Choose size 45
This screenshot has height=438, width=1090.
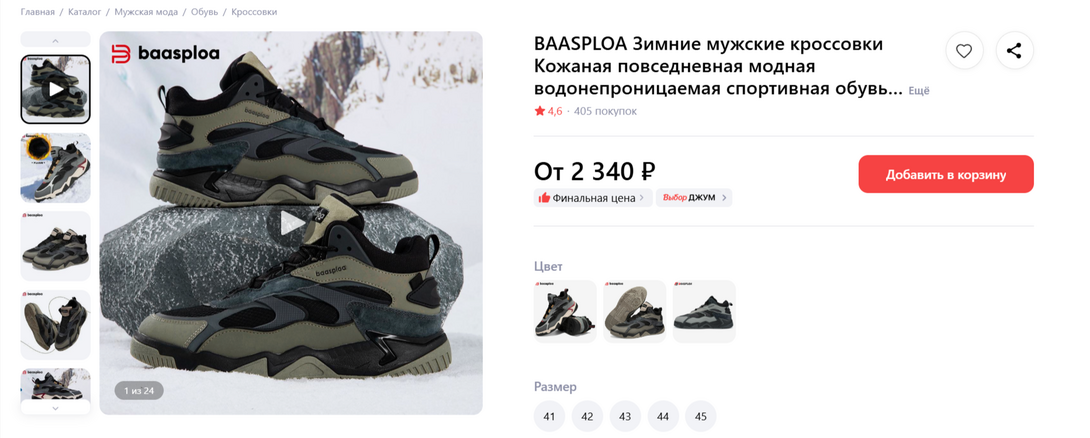(x=701, y=416)
